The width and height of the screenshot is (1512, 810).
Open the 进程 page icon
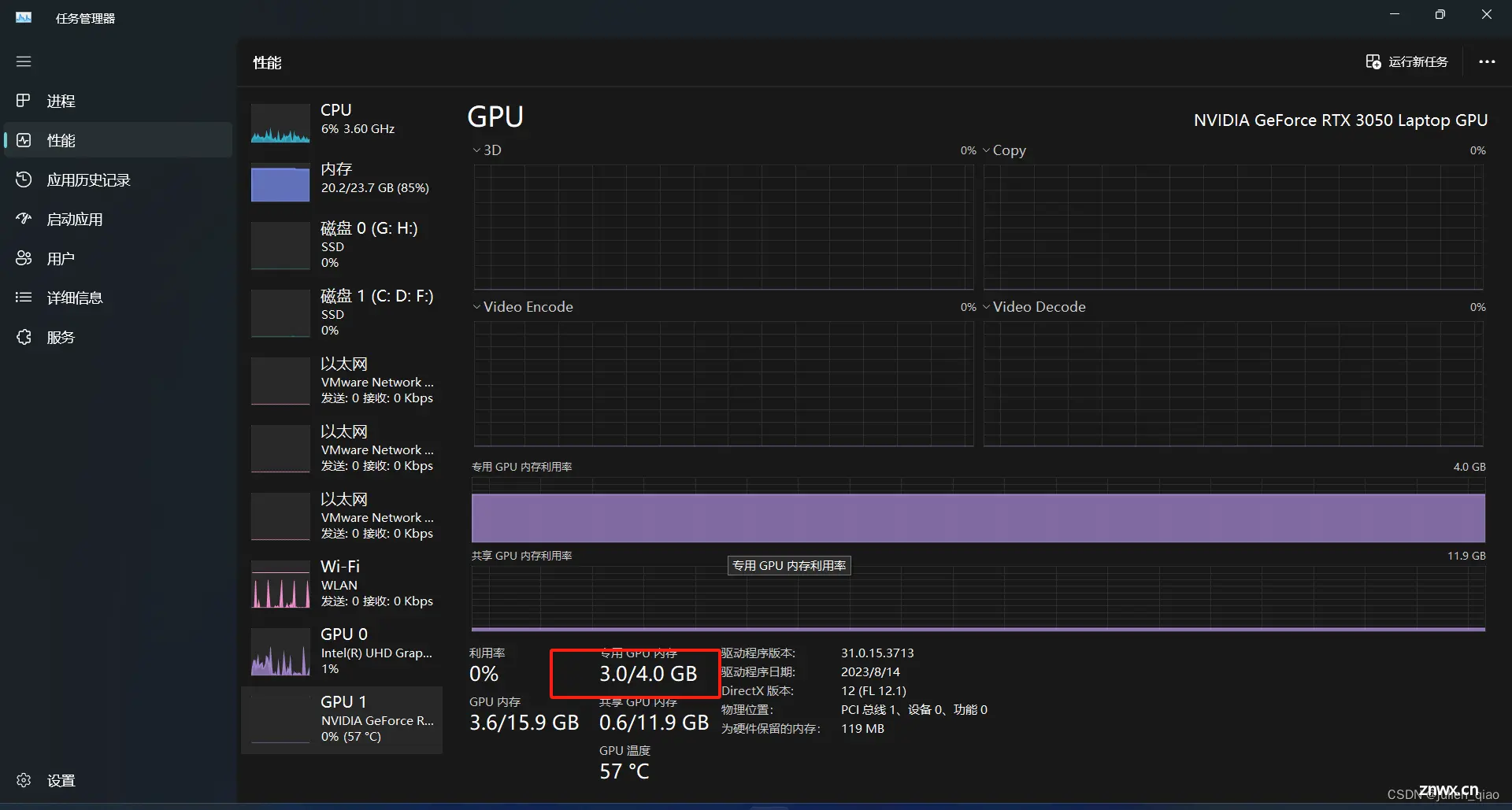point(24,101)
